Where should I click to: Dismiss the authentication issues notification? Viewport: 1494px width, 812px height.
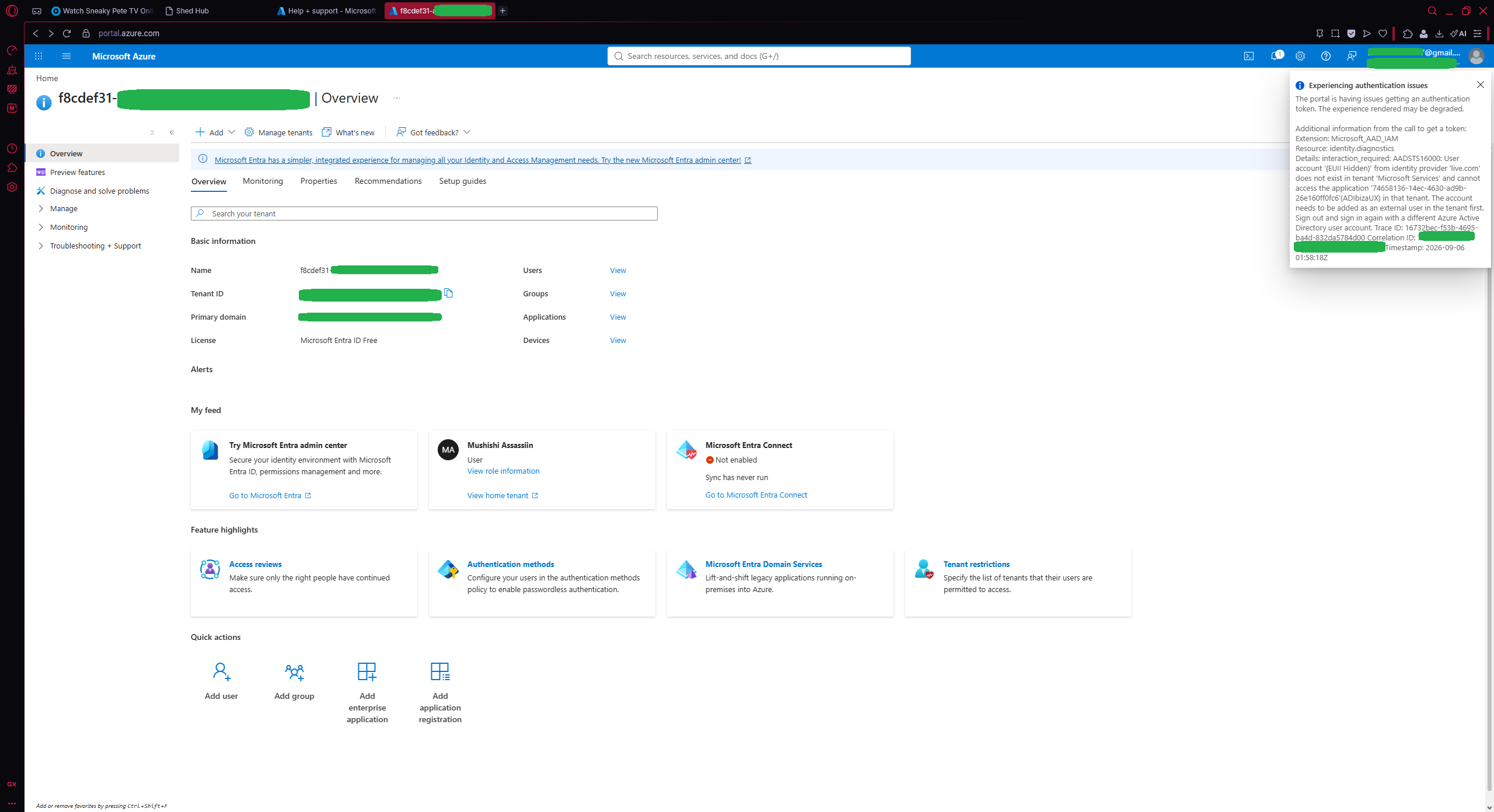[1481, 85]
